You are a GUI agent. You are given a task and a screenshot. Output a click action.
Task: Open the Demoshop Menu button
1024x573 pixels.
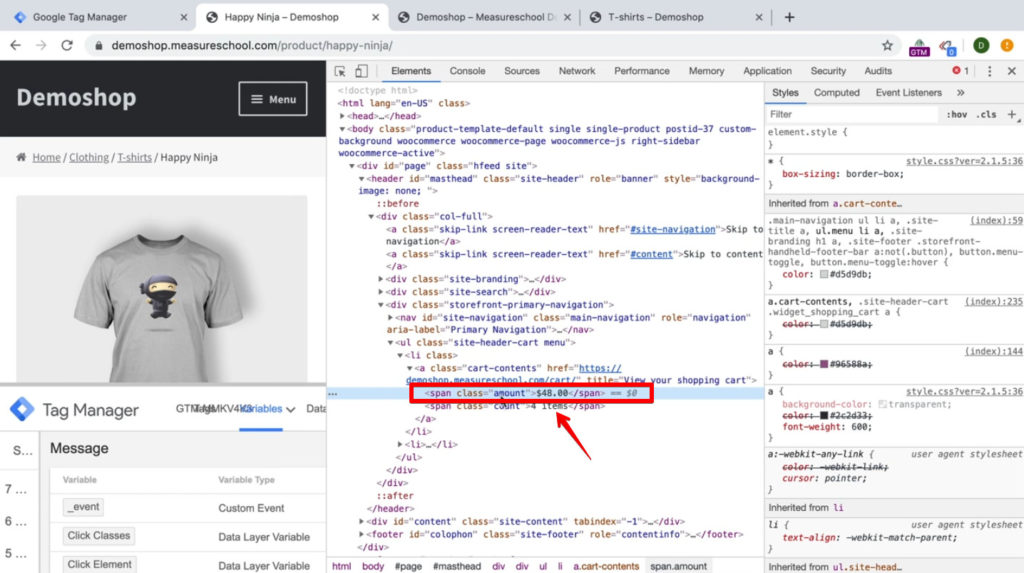click(273, 99)
